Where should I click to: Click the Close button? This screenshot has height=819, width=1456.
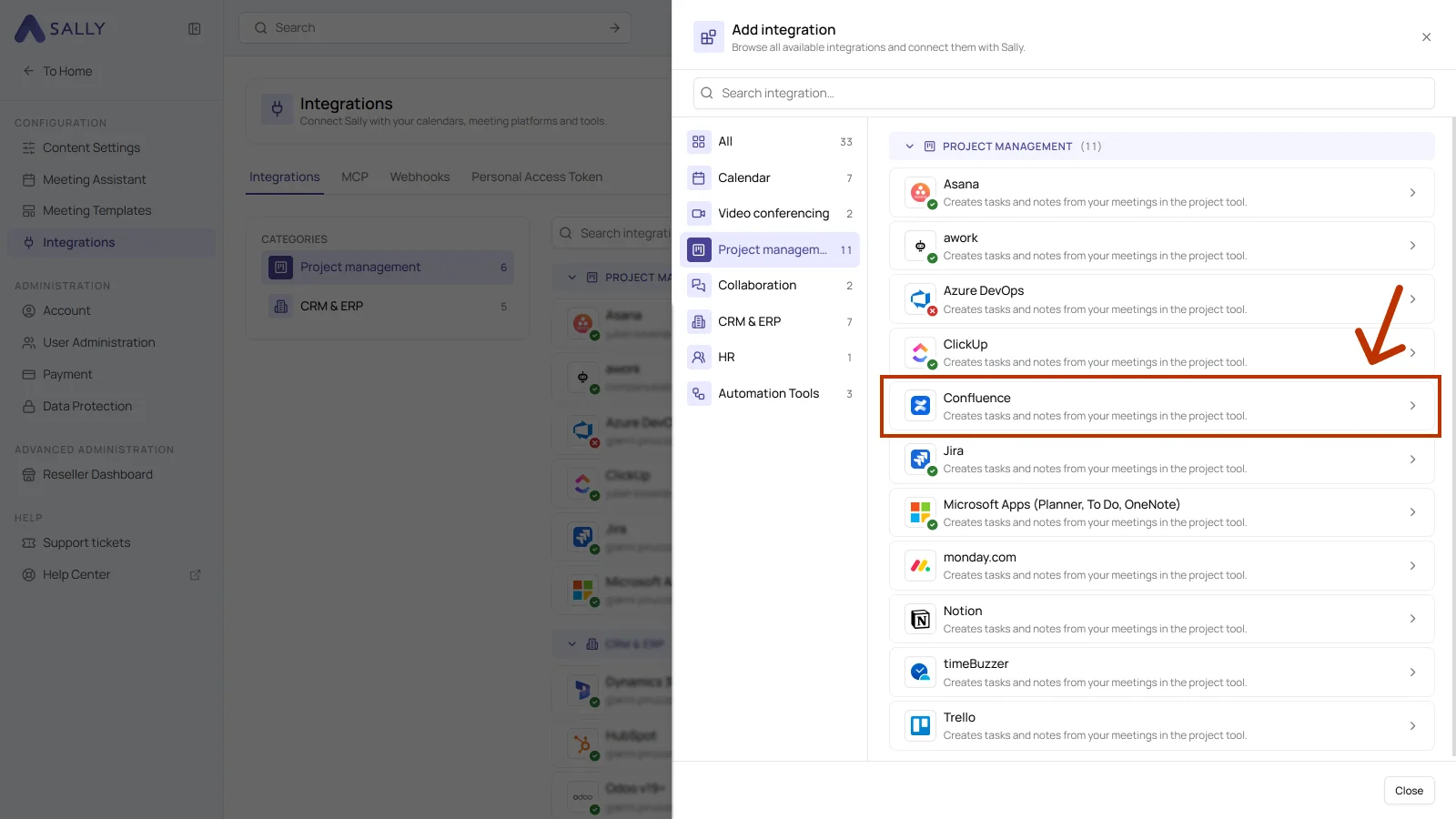click(x=1409, y=791)
